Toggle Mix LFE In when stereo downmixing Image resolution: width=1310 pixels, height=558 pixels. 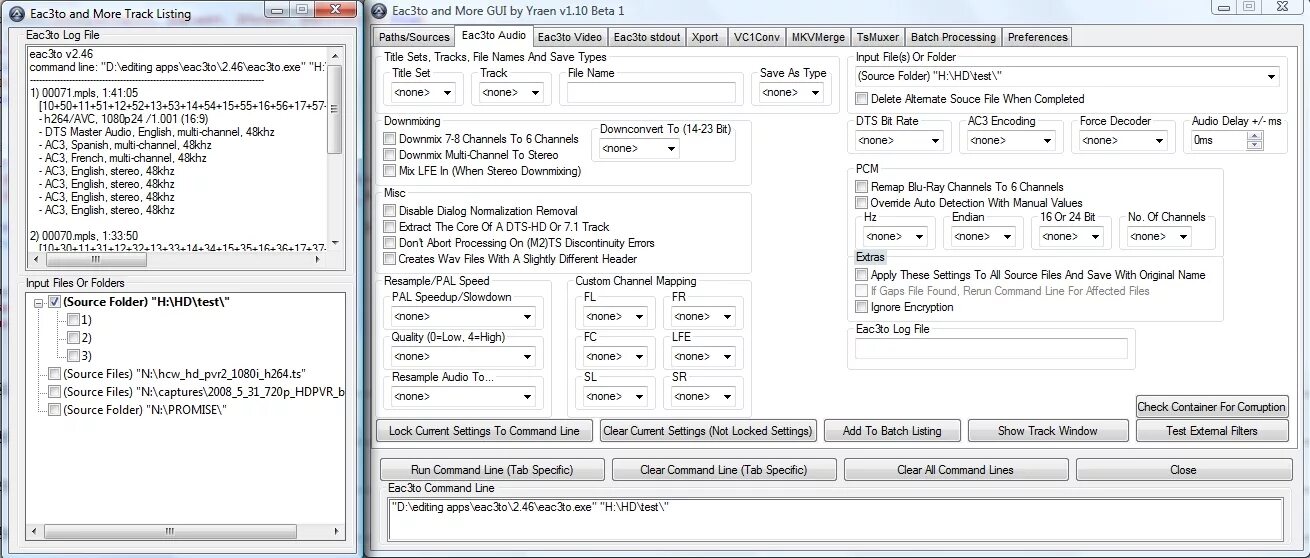[x=390, y=171]
